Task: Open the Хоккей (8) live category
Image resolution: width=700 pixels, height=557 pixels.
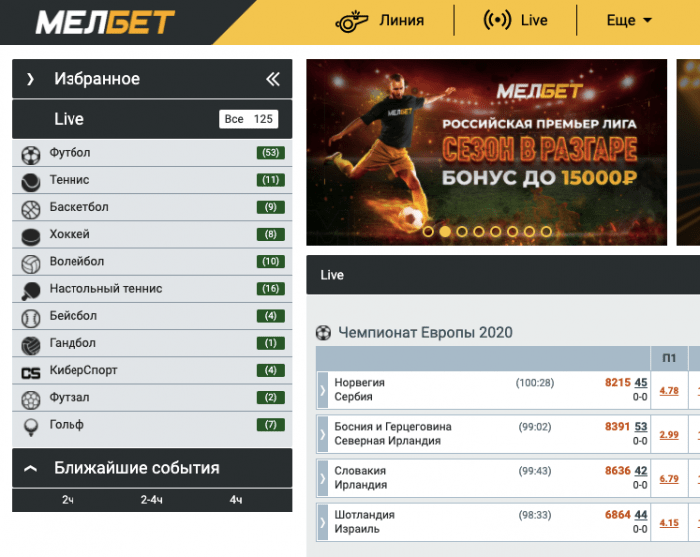Action: pyautogui.click(x=152, y=235)
